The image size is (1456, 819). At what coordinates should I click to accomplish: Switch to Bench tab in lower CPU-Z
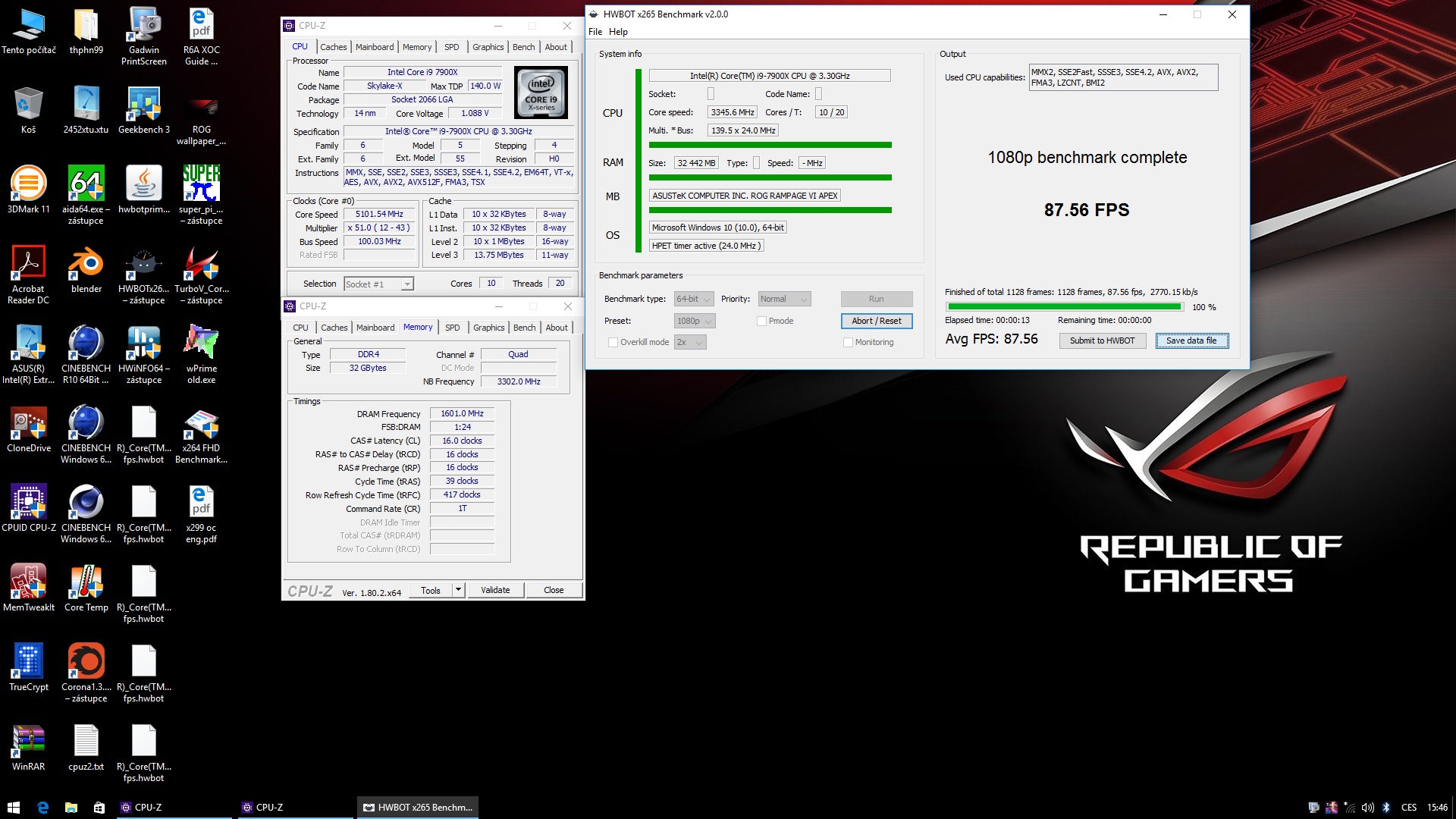tap(524, 328)
